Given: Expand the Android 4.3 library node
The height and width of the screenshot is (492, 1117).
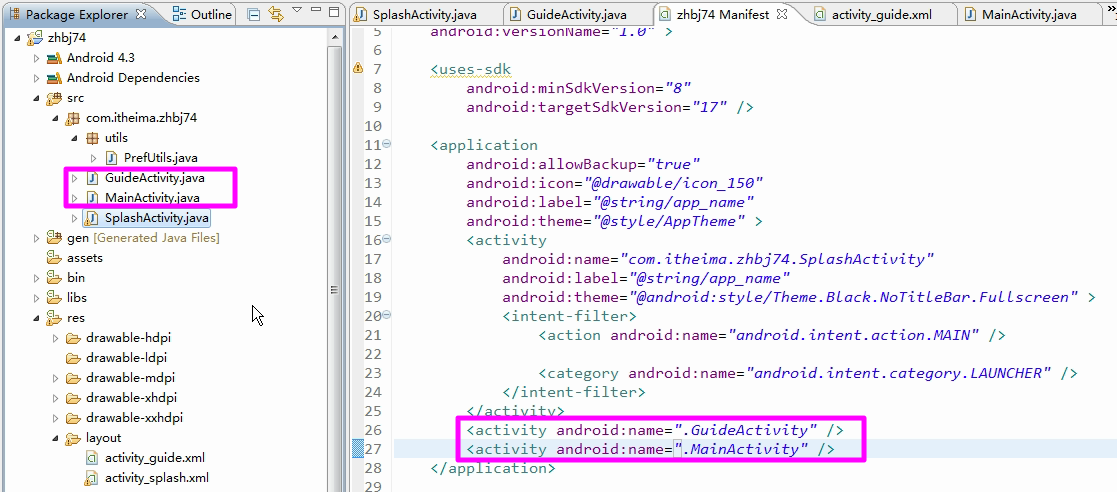Looking at the screenshot, I should coord(36,58).
